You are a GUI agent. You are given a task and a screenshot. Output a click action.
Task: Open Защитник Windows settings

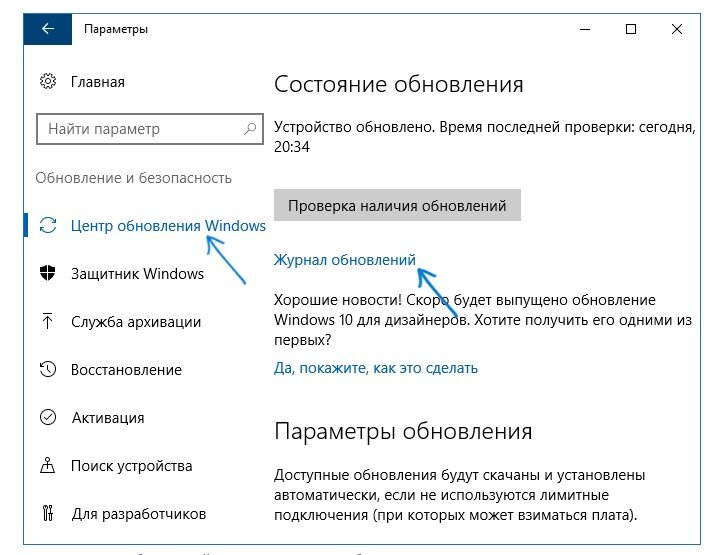pos(137,274)
